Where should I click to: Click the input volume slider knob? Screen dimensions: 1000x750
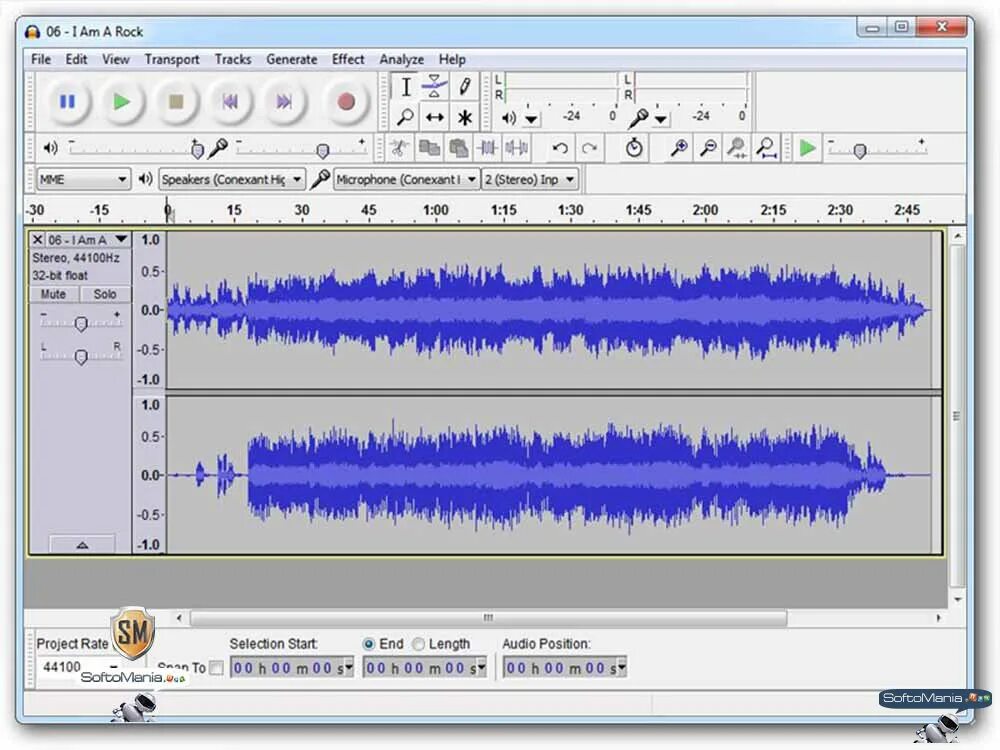323,150
